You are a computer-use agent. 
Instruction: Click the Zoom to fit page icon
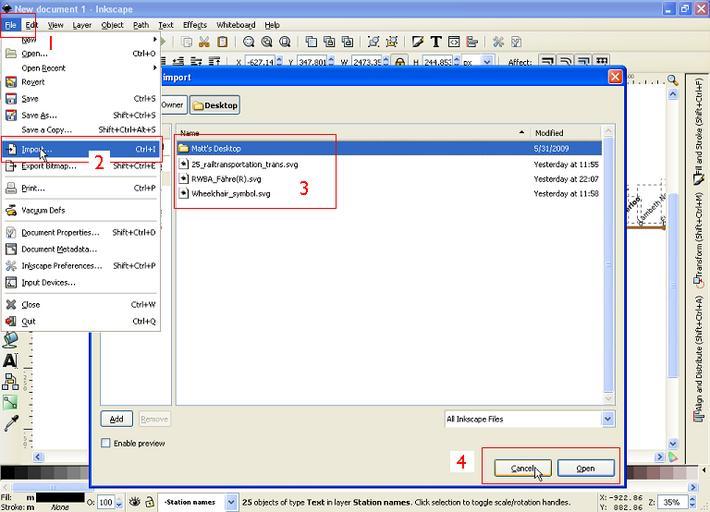285,42
